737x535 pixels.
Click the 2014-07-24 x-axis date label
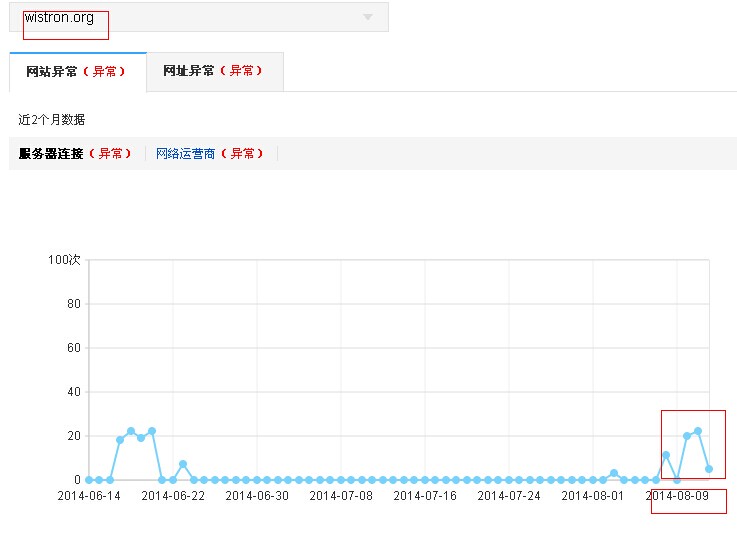point(509,496)
